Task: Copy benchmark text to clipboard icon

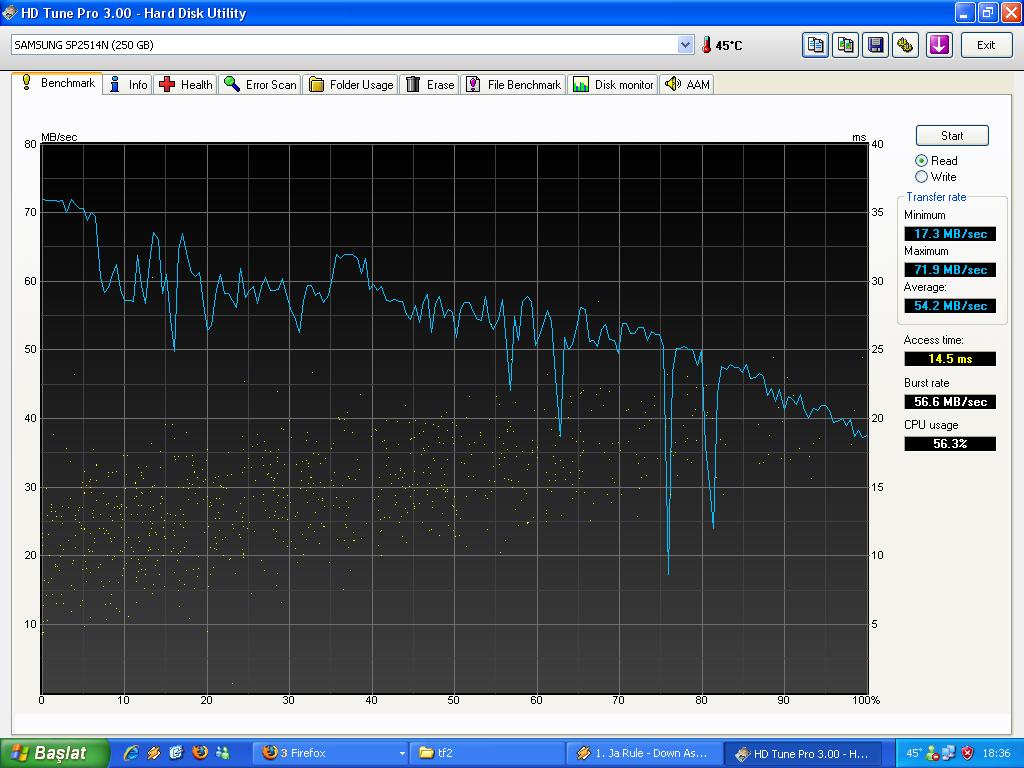Action: pos(816,45)
